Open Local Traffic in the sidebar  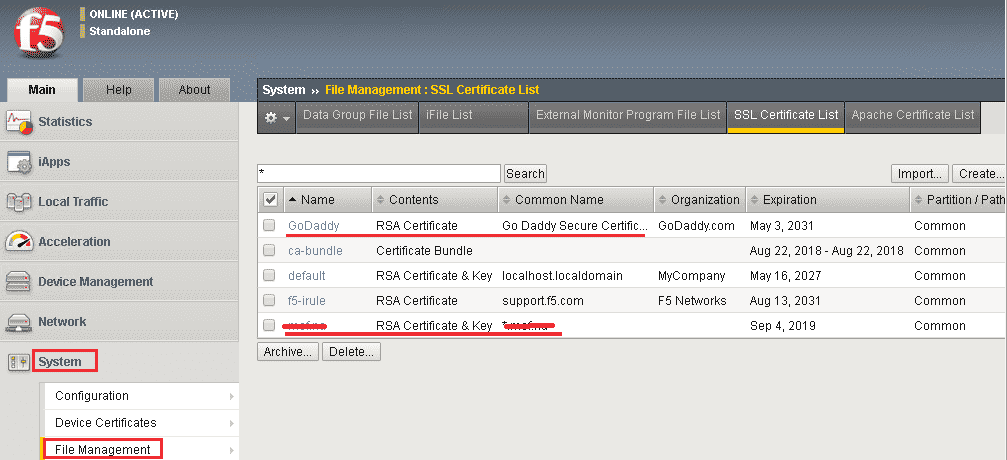coord(73,202)
